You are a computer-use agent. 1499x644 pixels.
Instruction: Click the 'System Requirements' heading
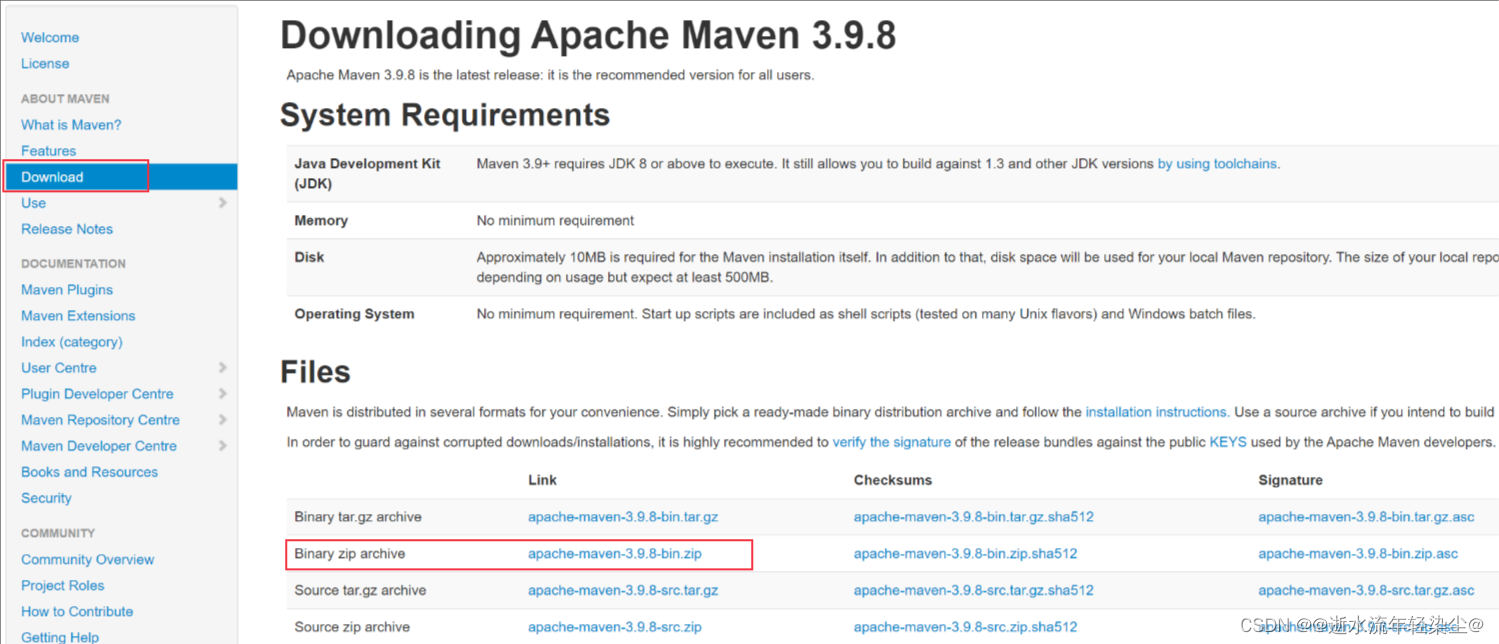[x=445, y=115]
